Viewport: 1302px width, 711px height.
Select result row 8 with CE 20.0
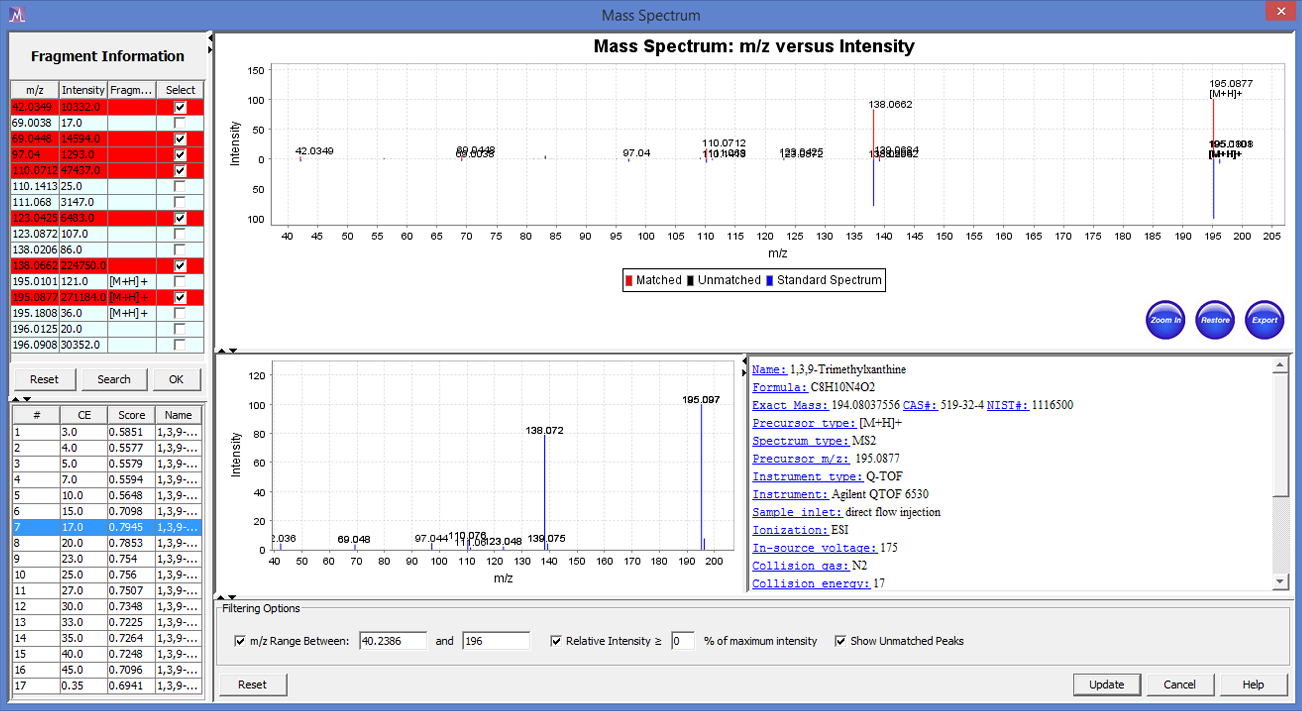(106, 543)
